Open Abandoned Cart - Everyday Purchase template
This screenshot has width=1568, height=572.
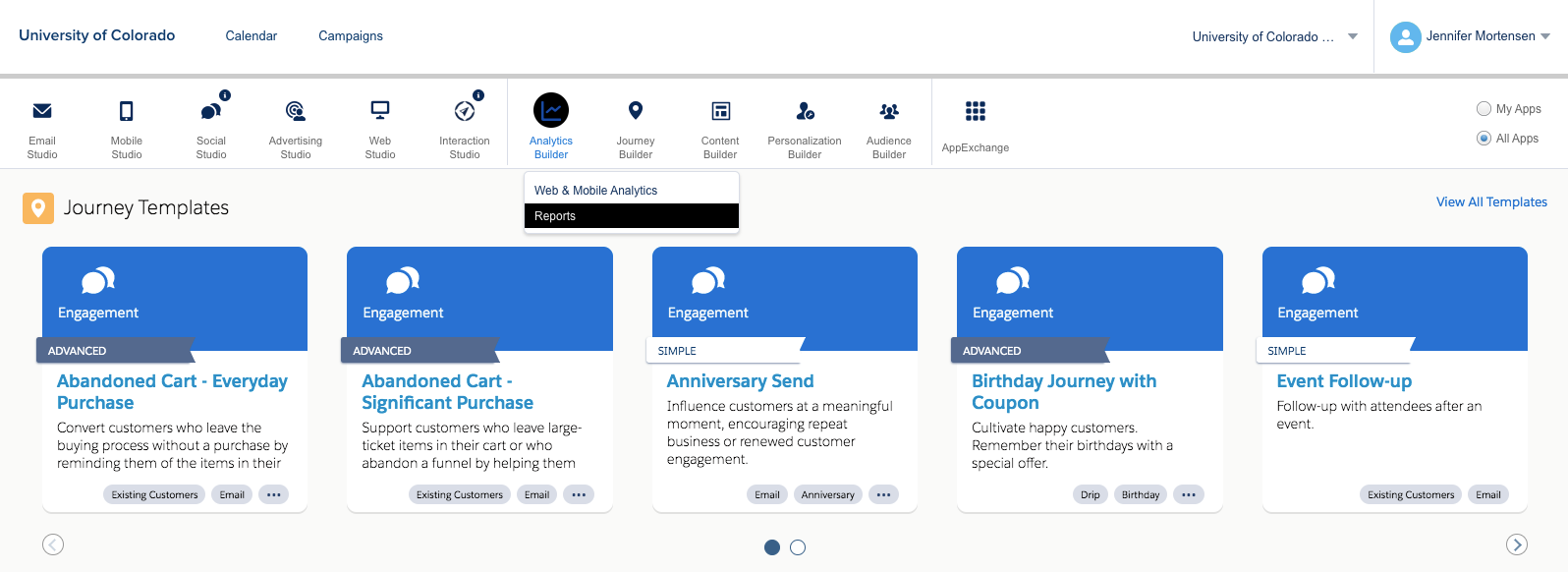point(172,391)
